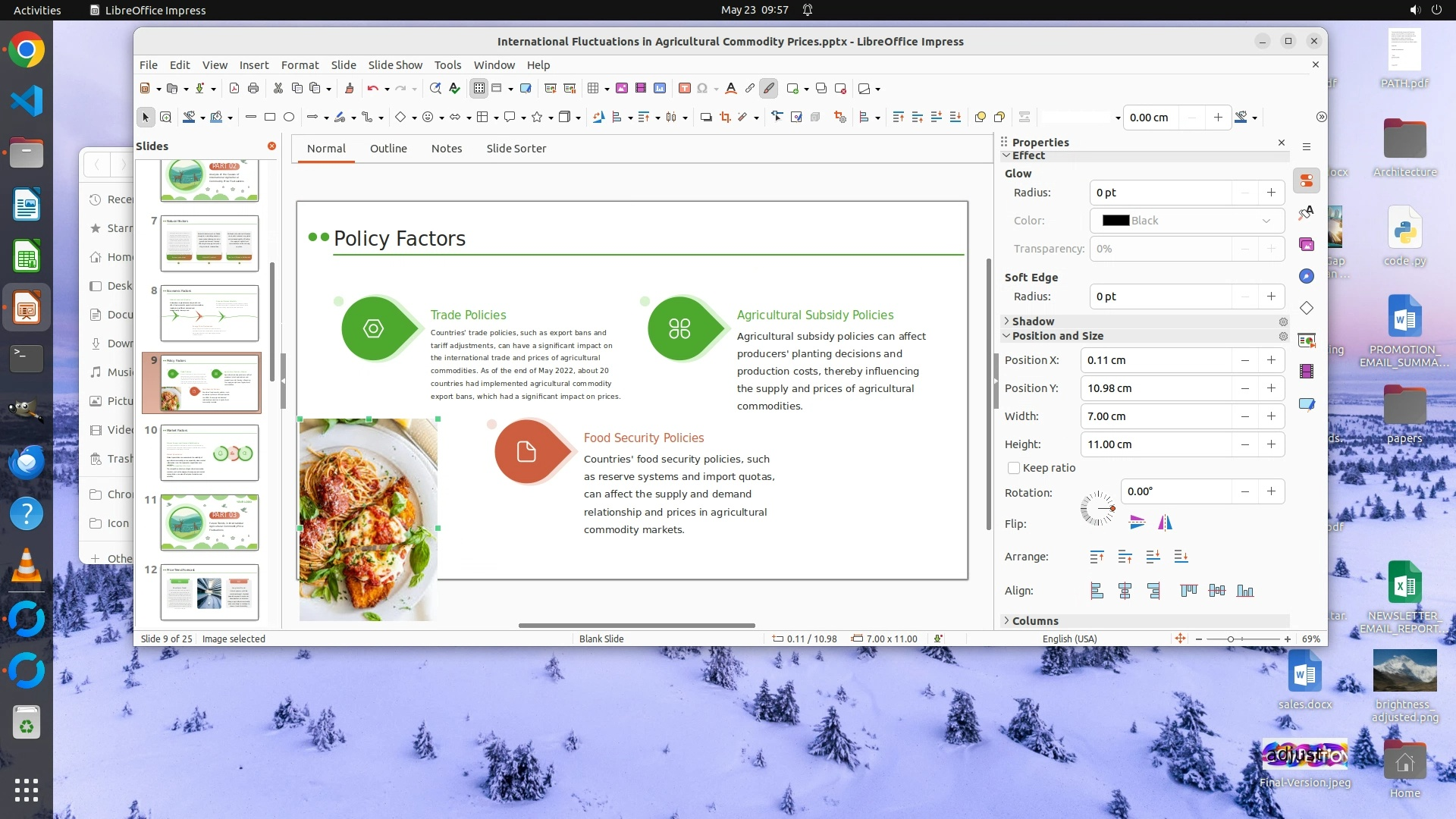Switch to the Slide Sorter tab

(x=516, y=149)
